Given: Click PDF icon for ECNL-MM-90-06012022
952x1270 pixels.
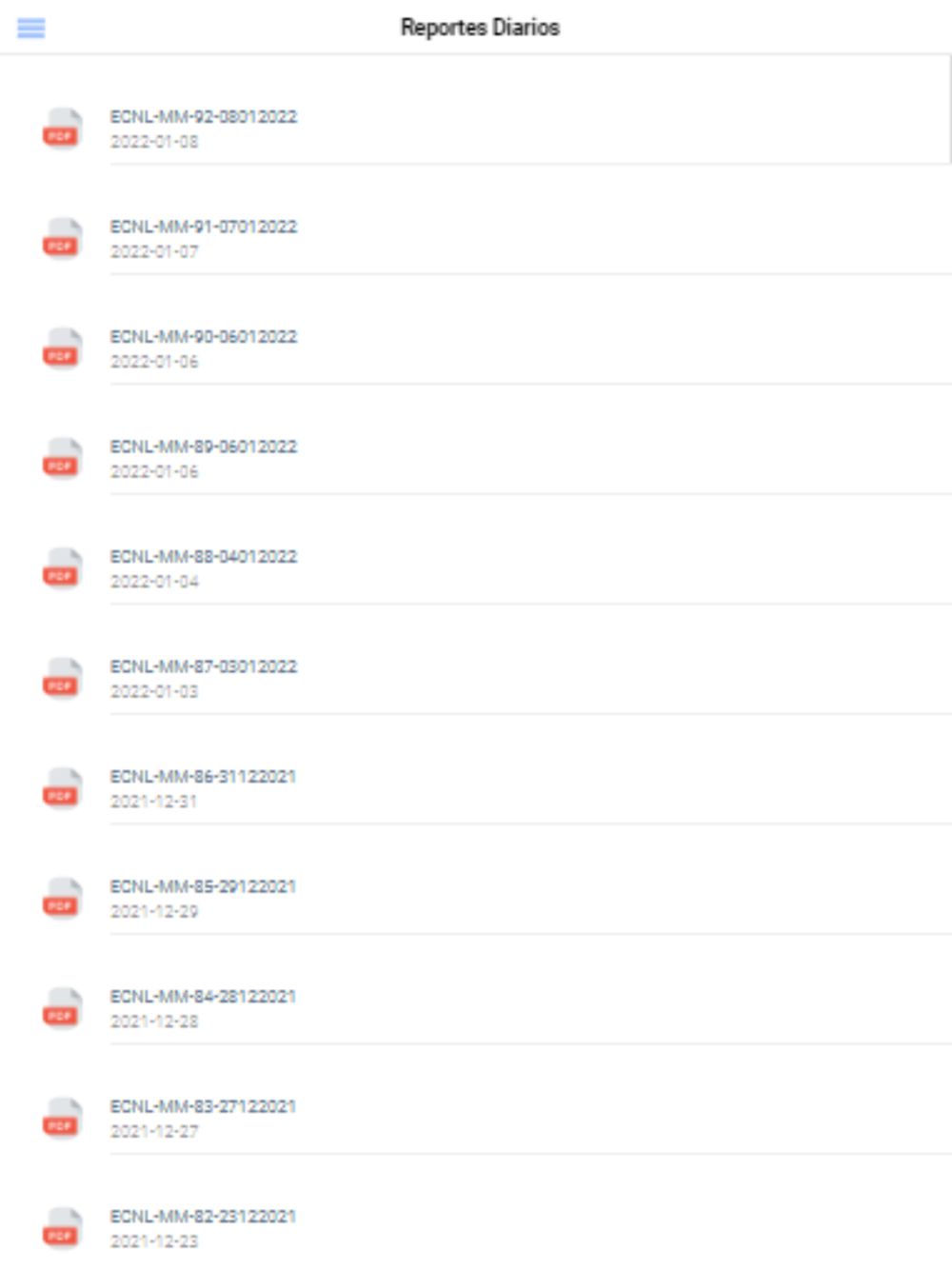Looking at the screenshot, I should tap(62, 348).
